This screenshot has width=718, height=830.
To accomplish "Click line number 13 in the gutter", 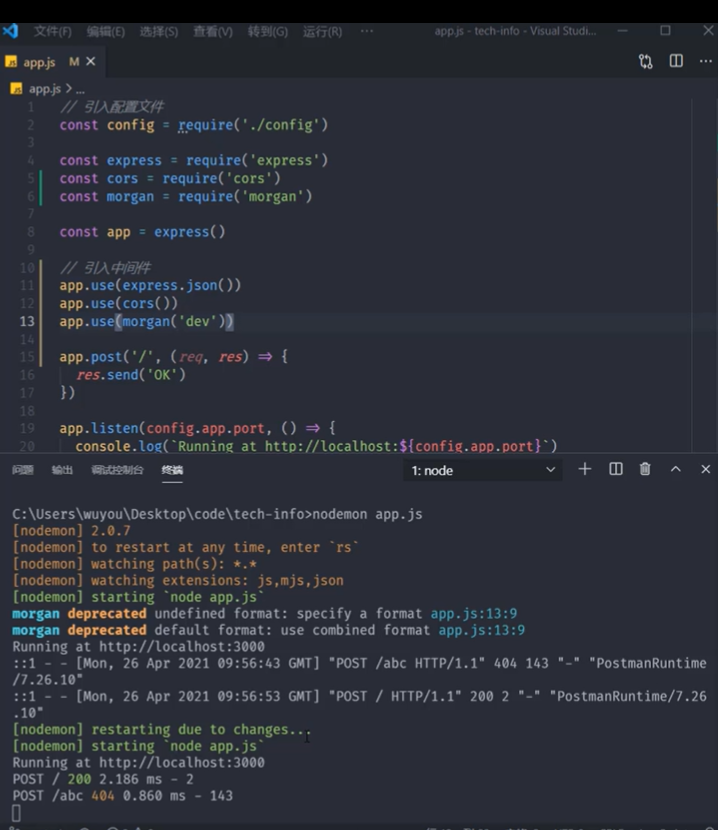I will (27, 321).
